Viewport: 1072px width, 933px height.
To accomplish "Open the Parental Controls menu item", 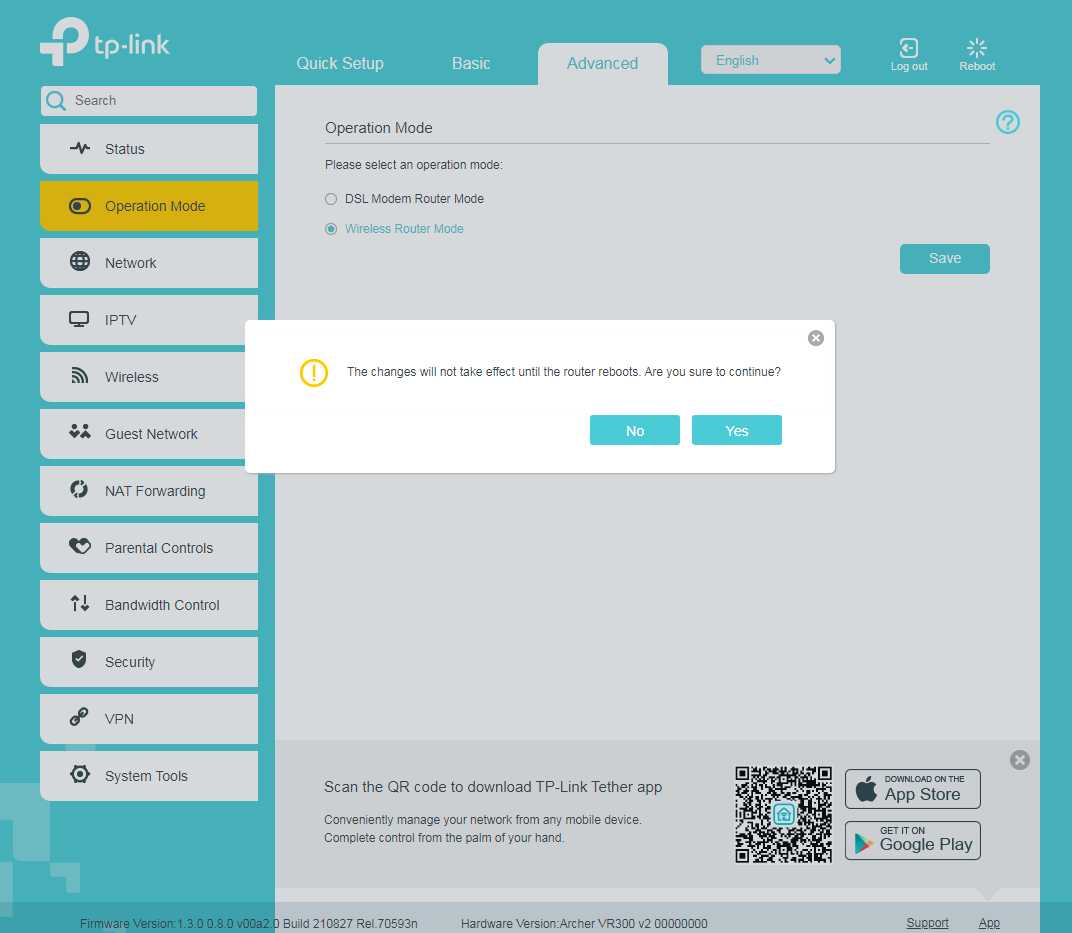I will (x=149, y=548).
